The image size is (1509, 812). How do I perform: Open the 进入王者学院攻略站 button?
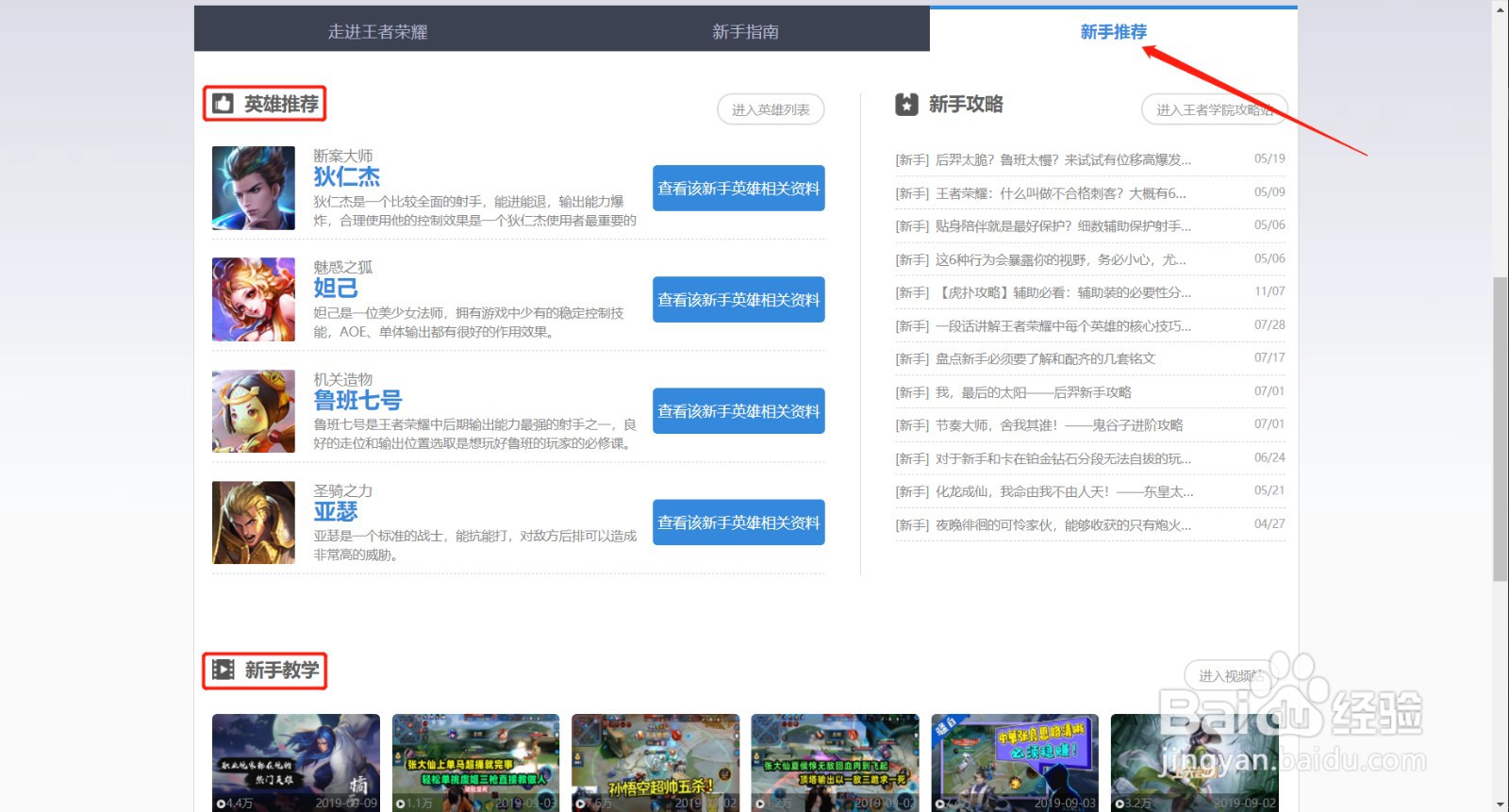click(1215, 109)
